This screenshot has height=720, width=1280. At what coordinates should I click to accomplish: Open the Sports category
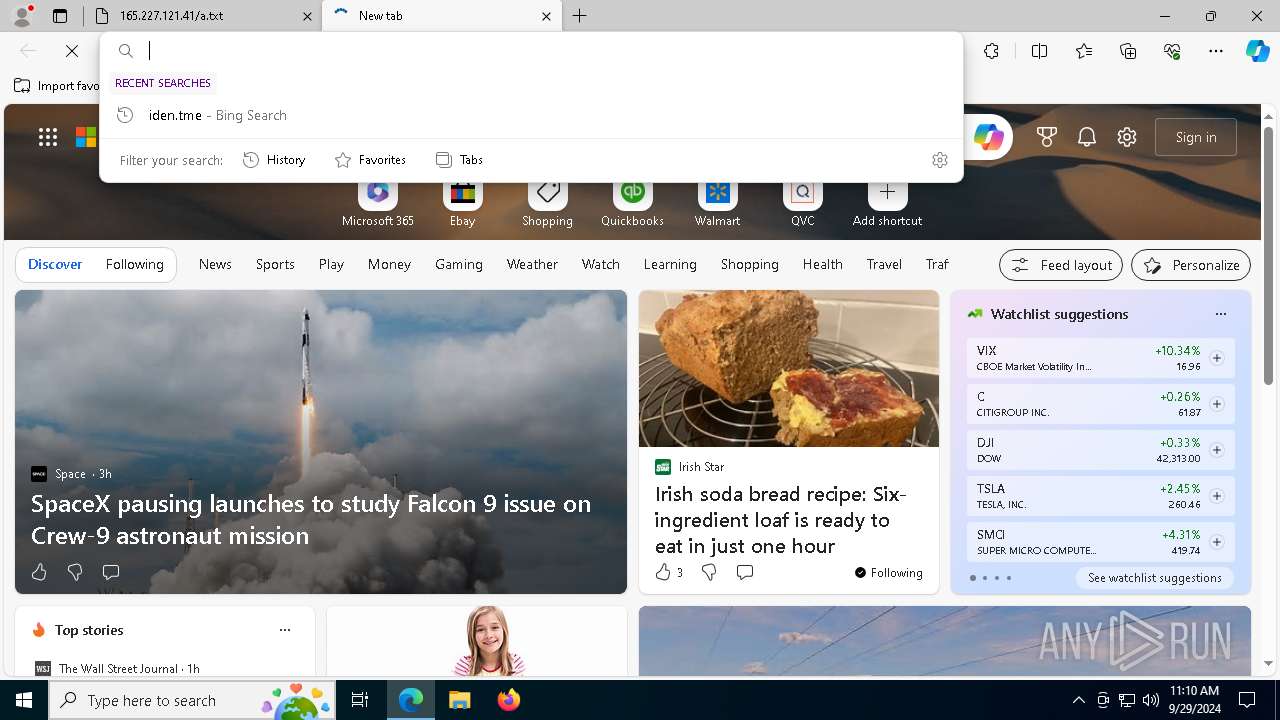[275, 264]
